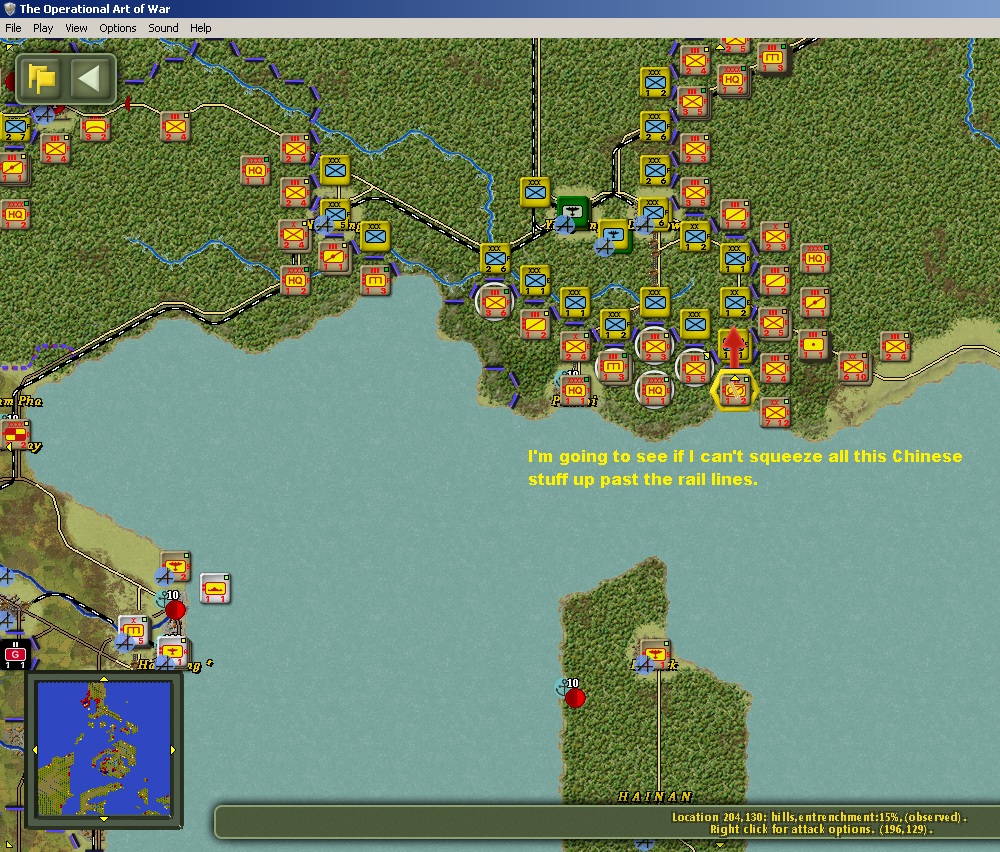Viewport: 1000px width, 852px height.
Task: Select the black 'G' unit counter
Action: (15, 655)
